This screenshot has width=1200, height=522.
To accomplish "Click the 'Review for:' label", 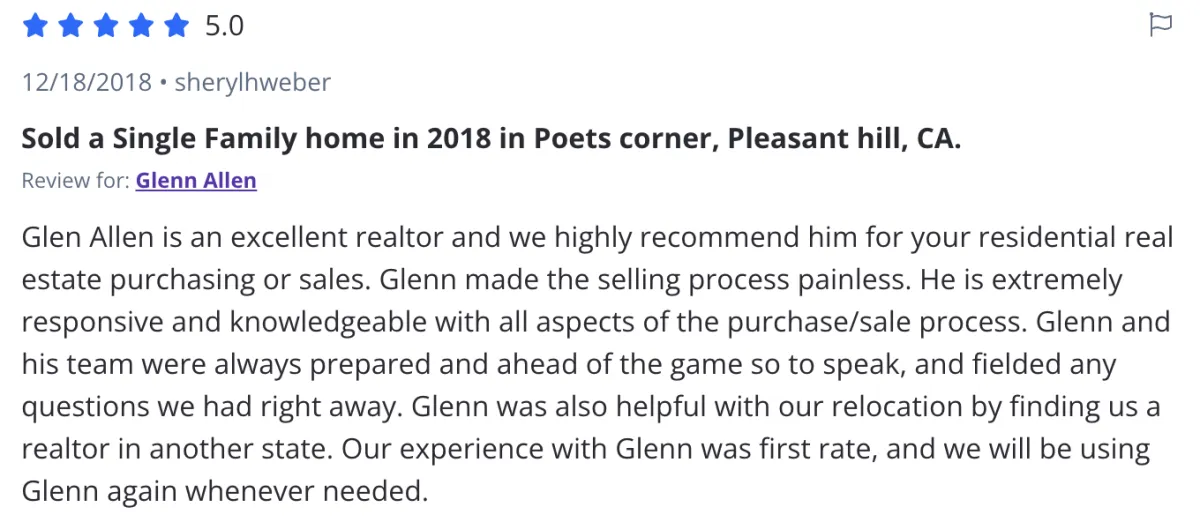I will click(x=75, y=181).
